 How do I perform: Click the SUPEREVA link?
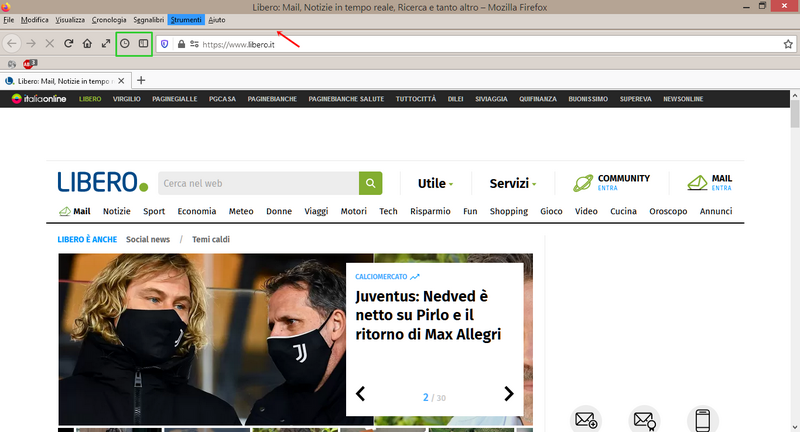click(x=636, y=99)
